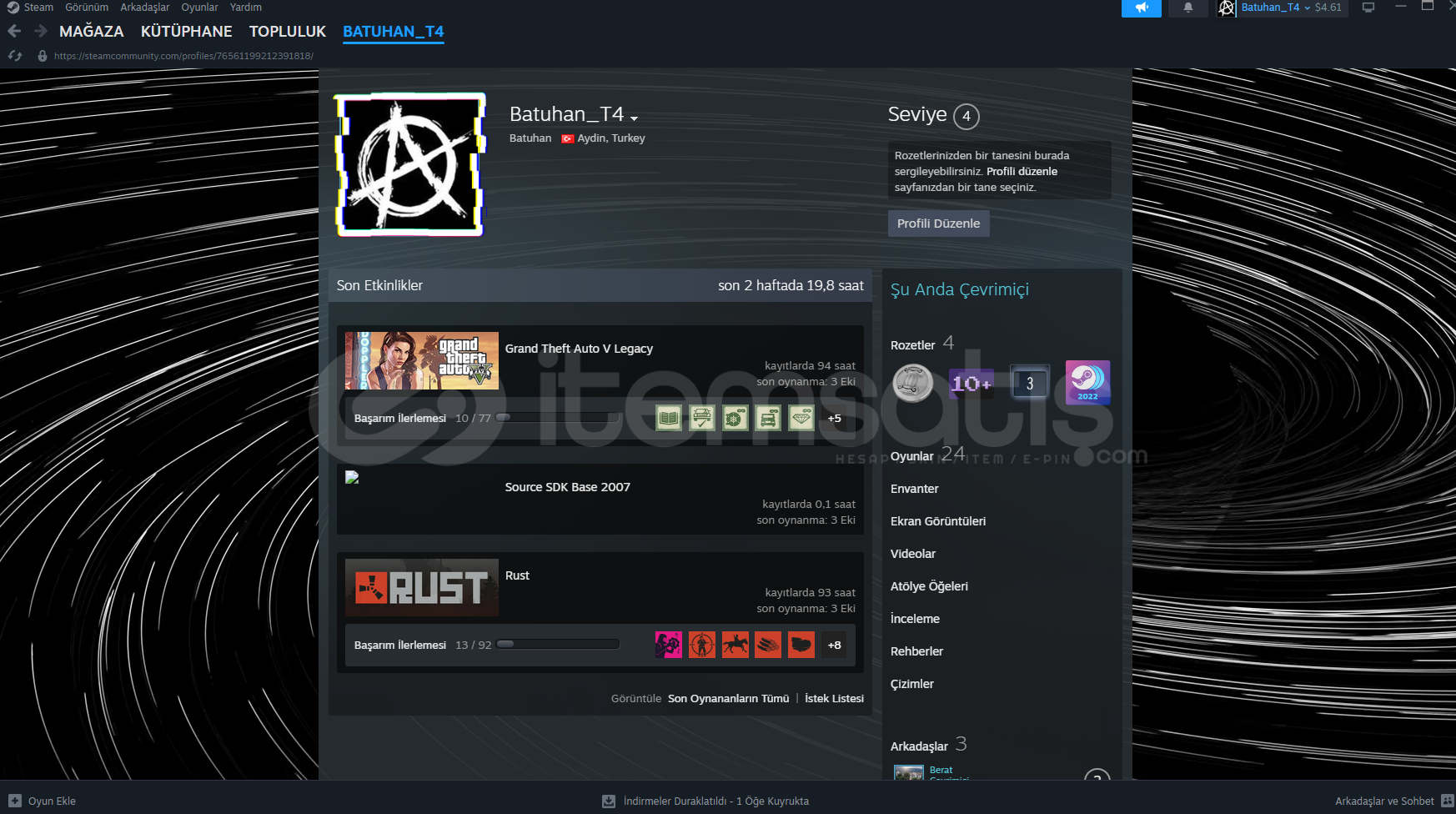Open the Rust game title link
This screenshot has height=814, width=1456.
(518, 575)
